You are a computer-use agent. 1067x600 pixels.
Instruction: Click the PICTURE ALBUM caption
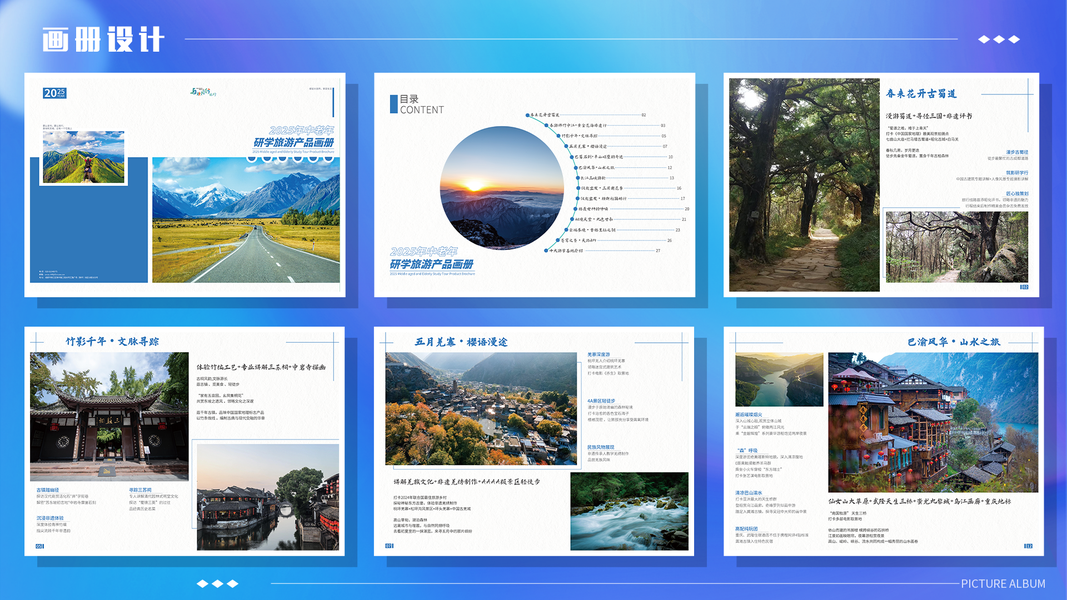point(1002,584)
